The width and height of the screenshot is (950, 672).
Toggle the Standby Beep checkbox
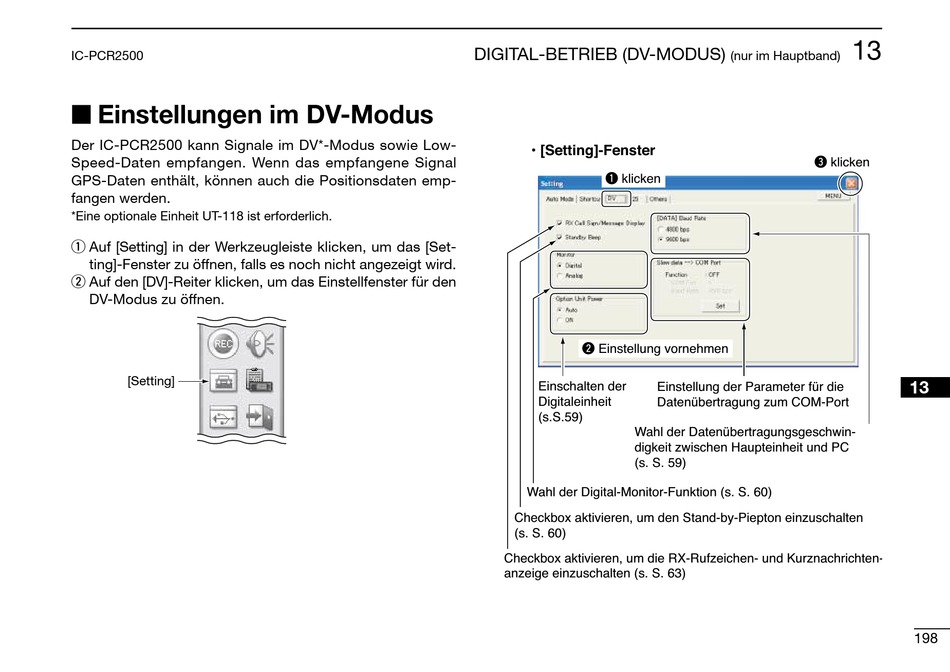coord(559,237)
